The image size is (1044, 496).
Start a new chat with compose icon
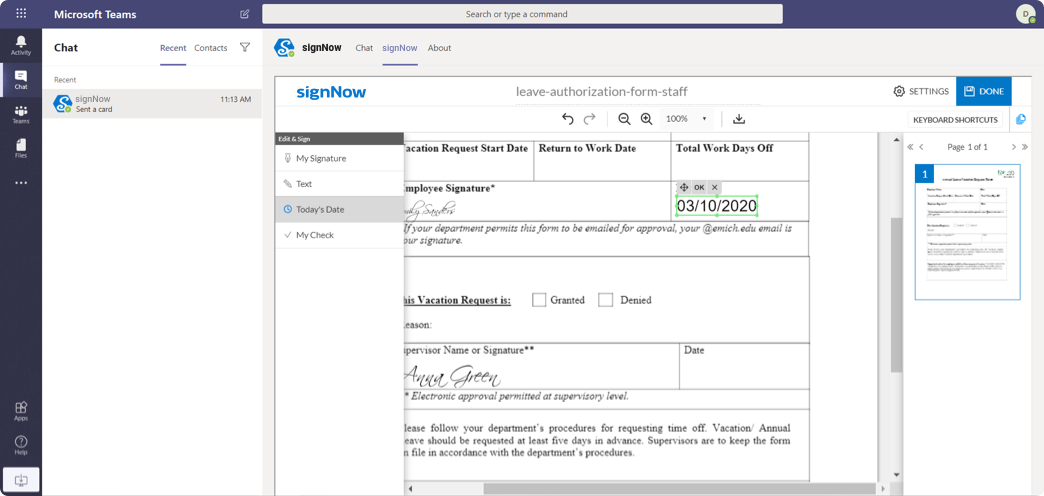pos(244,14)
